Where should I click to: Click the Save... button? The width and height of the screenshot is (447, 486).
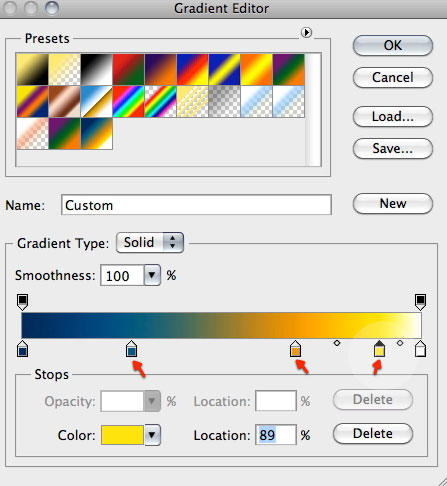coord(393,148)
